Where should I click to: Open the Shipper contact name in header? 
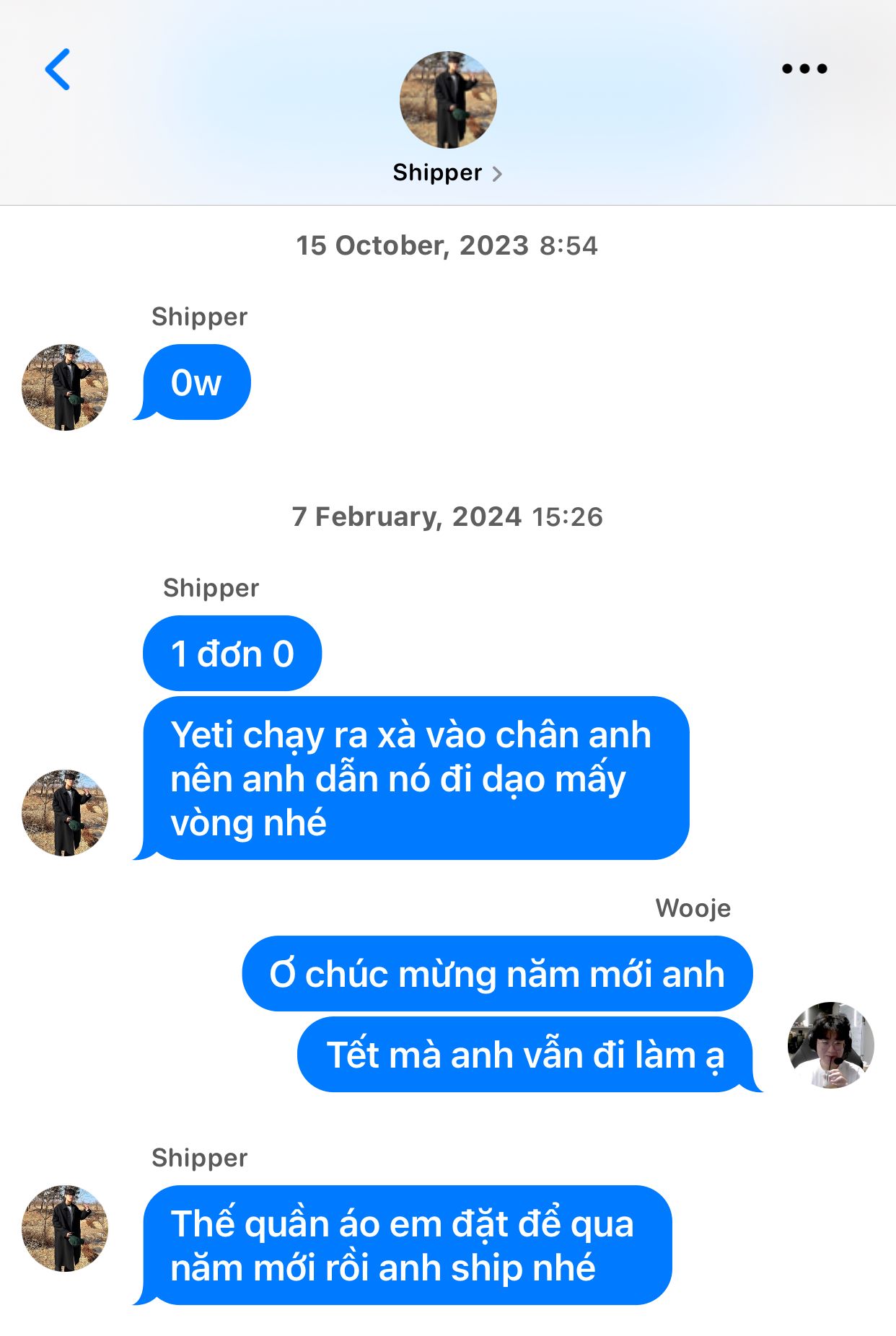(x=437, y=173)
